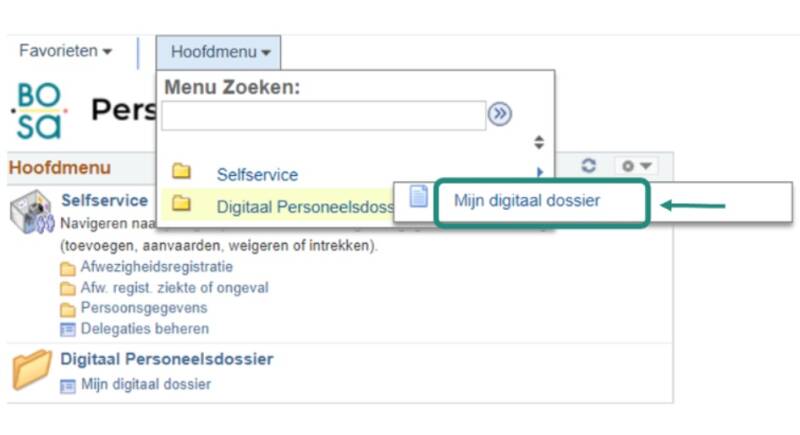
Task: Click the menu search go button
Action: pyautogui.click(x=500, y=115)
